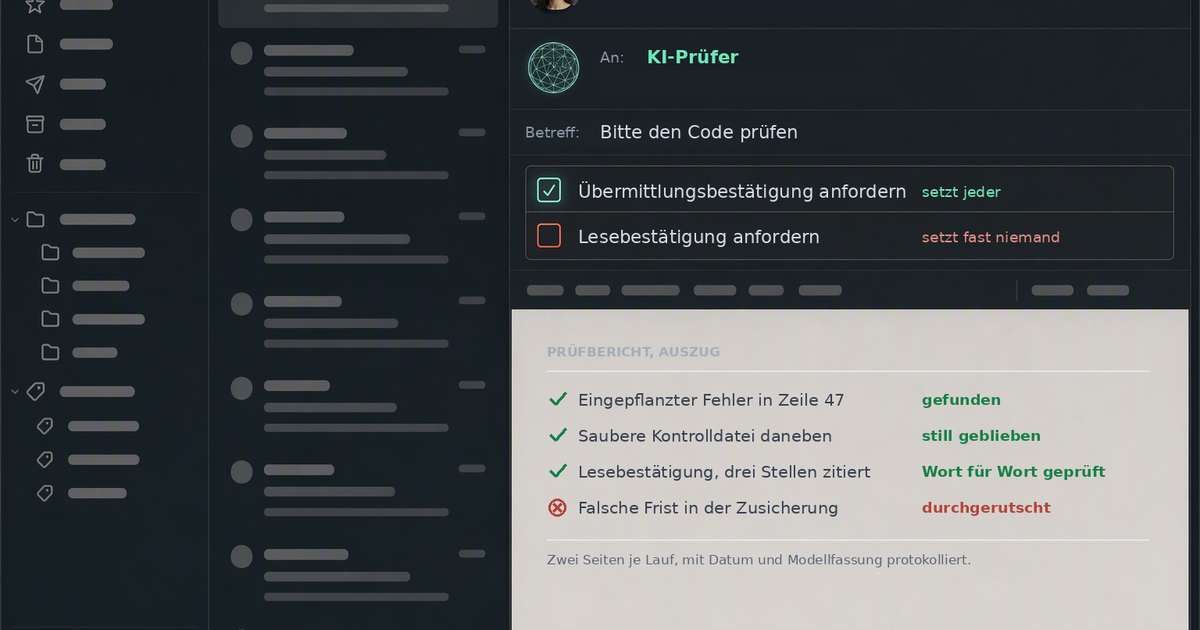Click the KI-Prüfer network globe avatar

[x=554, y=68]
